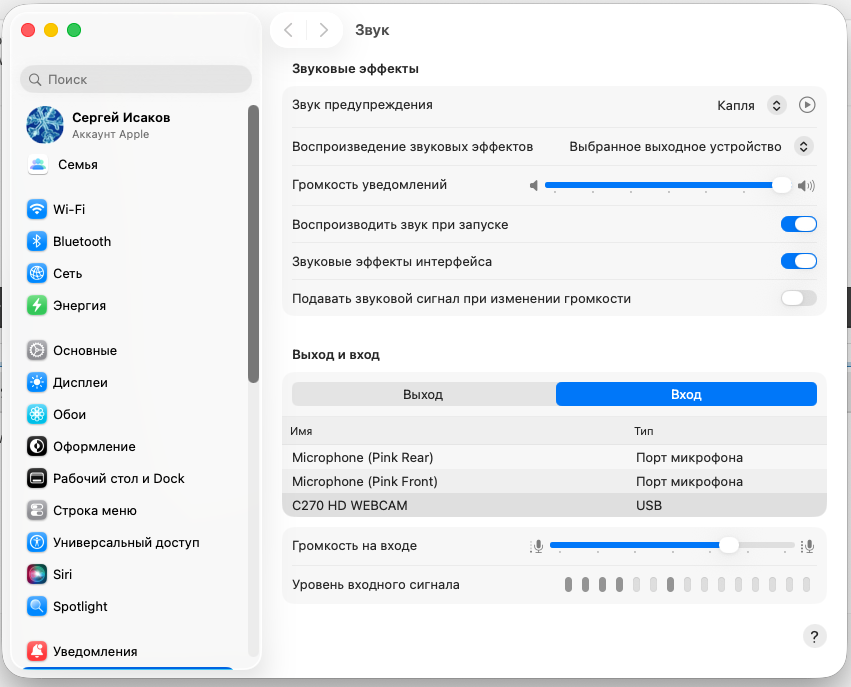The height and width of the screenshot is (687, 851).
Task: Open Bluetooth settings label
Action: (82, 241)
